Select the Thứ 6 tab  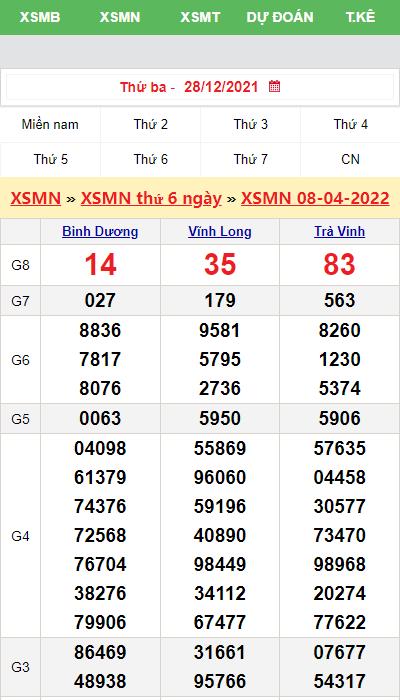click(150, 159)
